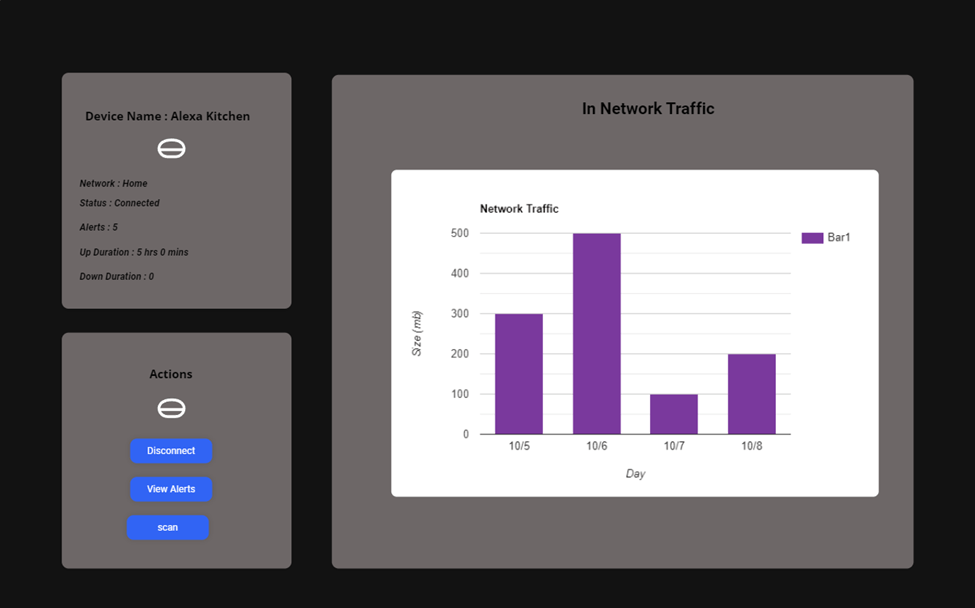Click the device icon under Alexa Kitchen
Screen dimensions: 975x608
(171, 149)
